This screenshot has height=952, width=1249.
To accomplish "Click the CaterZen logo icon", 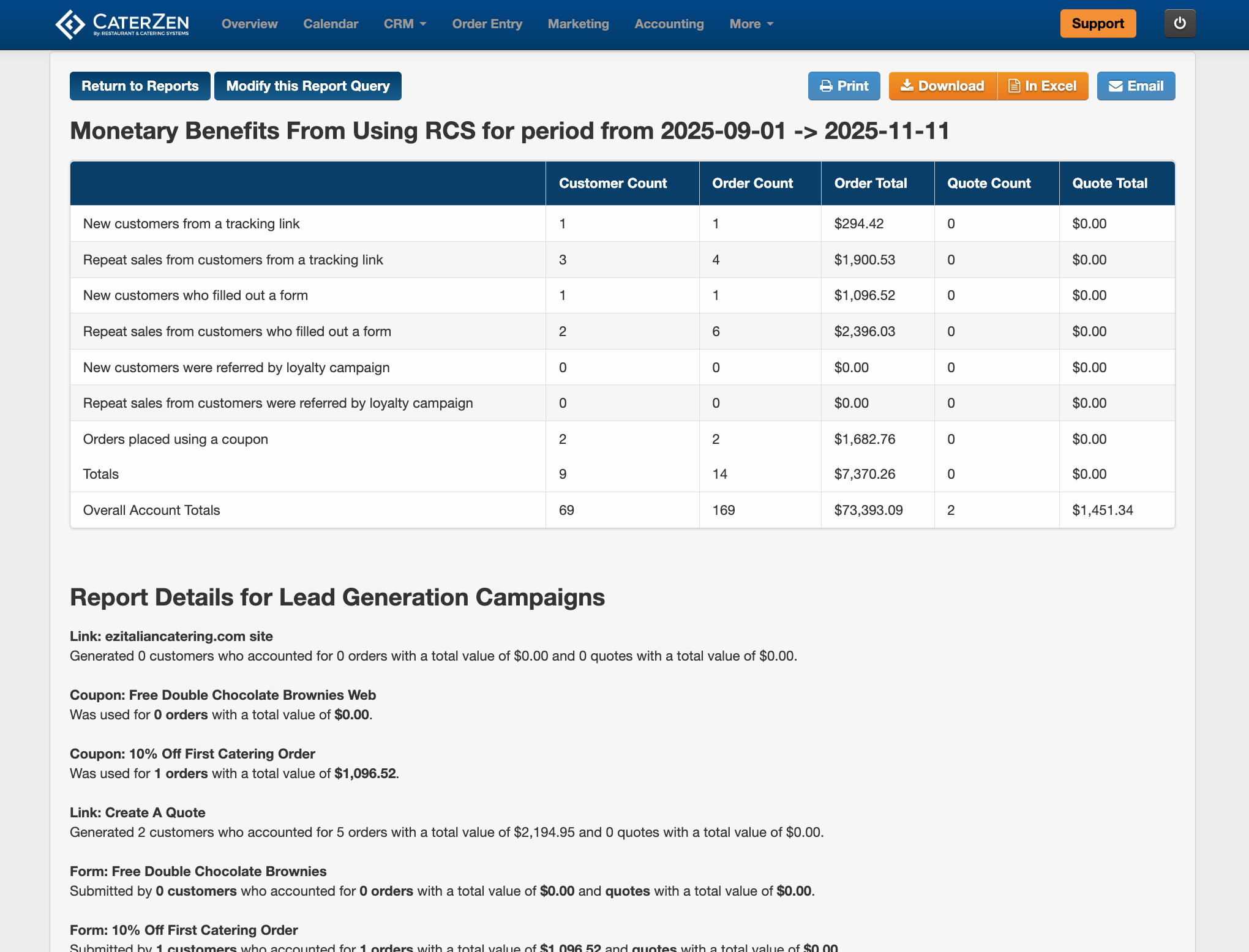I will (70, 24).
